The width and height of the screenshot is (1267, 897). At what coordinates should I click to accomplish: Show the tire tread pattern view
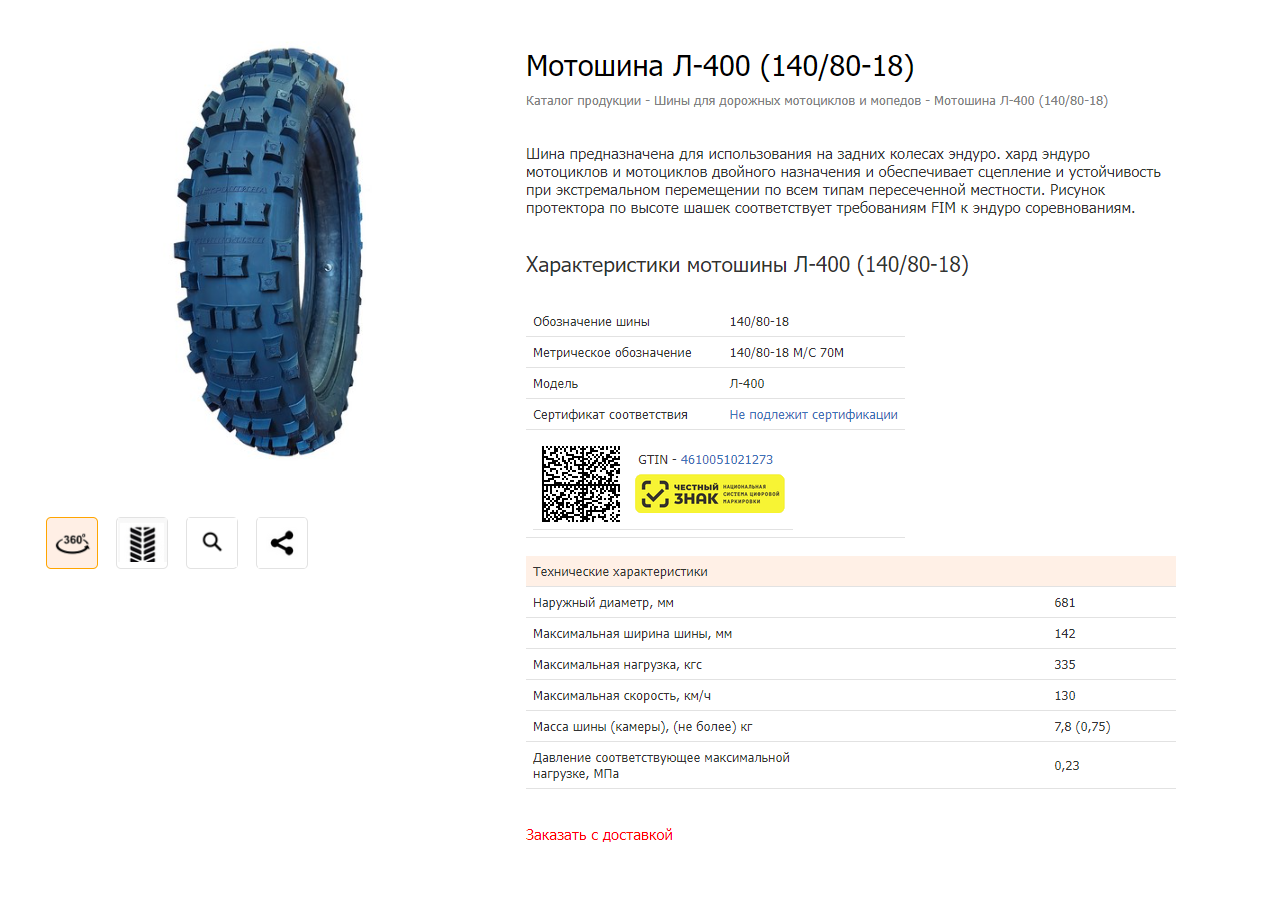(142, 543)
